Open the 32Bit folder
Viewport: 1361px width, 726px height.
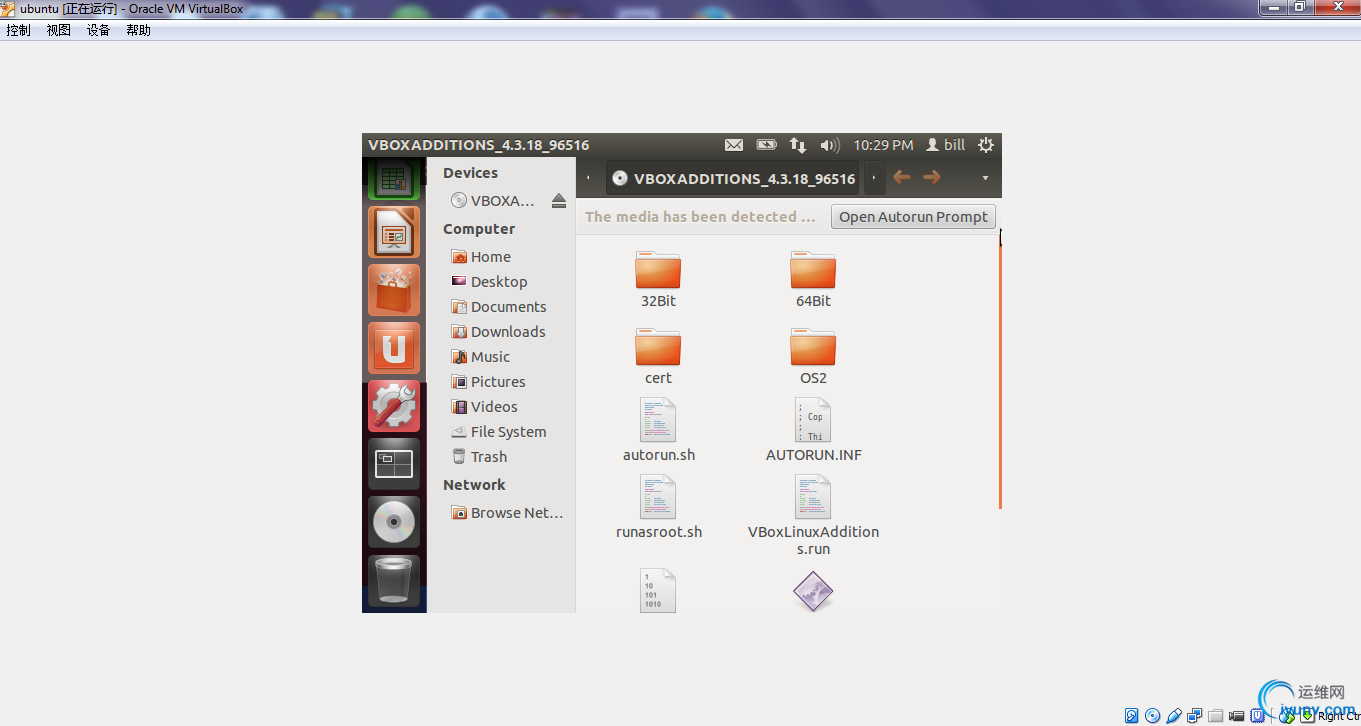click(658, 280)
